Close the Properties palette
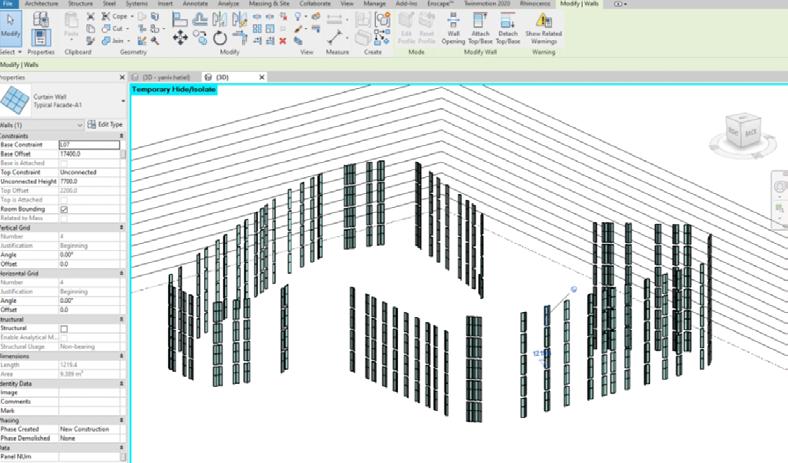The width and height of the screenshot is (788, 463). pyautogui.click(x=122, y=77)
